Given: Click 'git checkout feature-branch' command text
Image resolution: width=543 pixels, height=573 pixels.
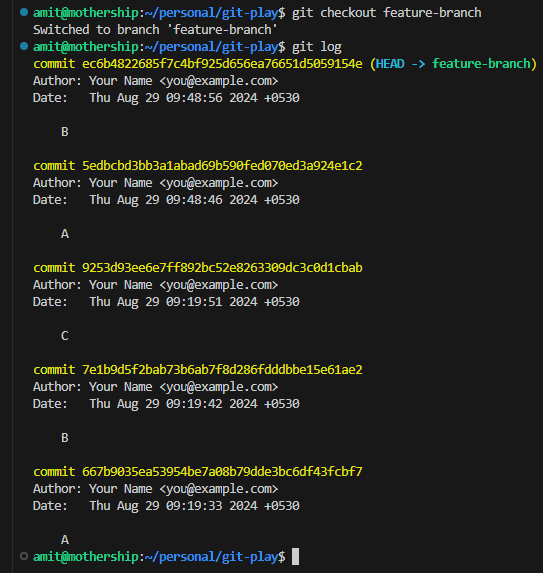Looking at the screenshot, I should [387, 13].
